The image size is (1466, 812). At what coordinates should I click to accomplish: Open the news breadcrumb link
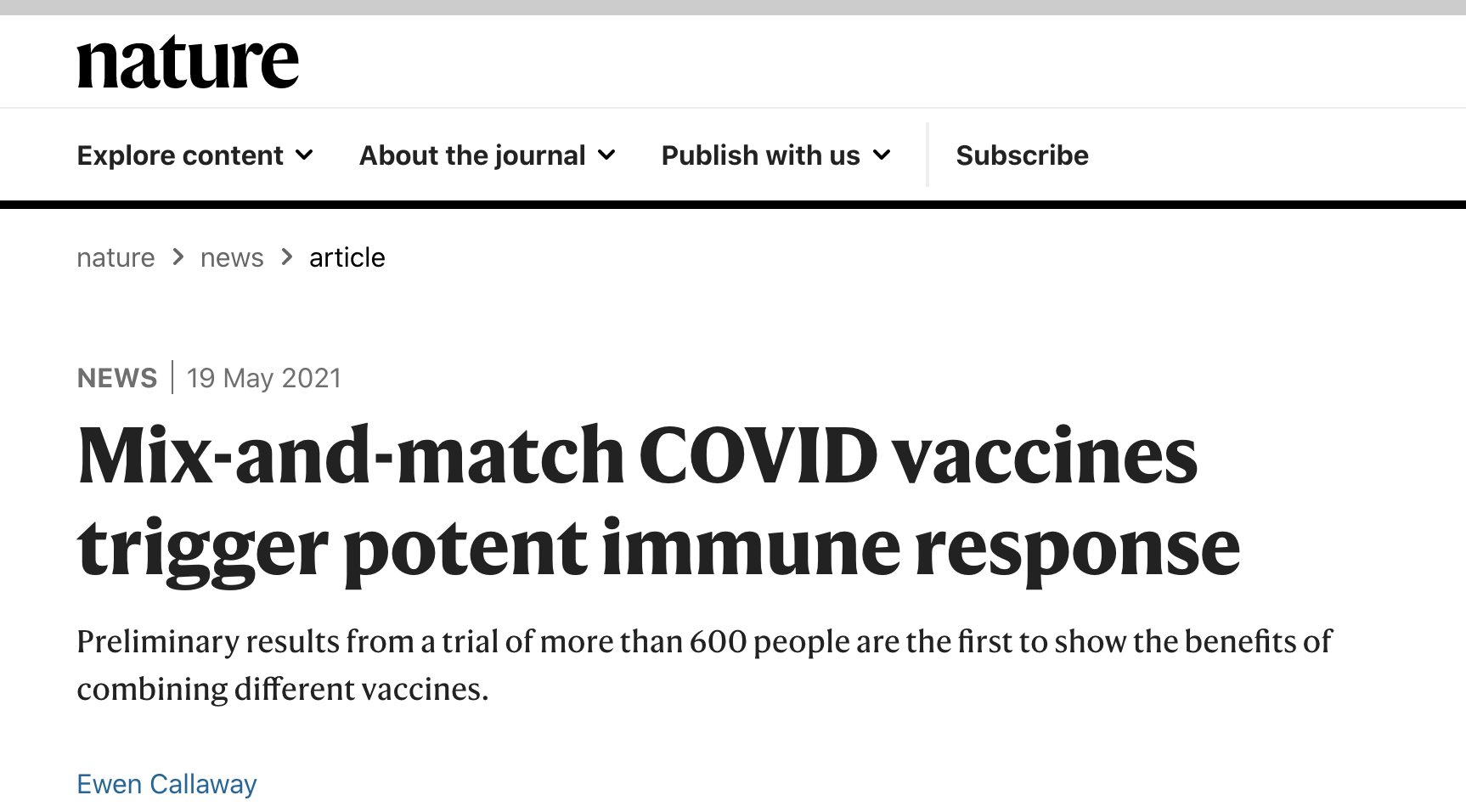pos(232,257)
